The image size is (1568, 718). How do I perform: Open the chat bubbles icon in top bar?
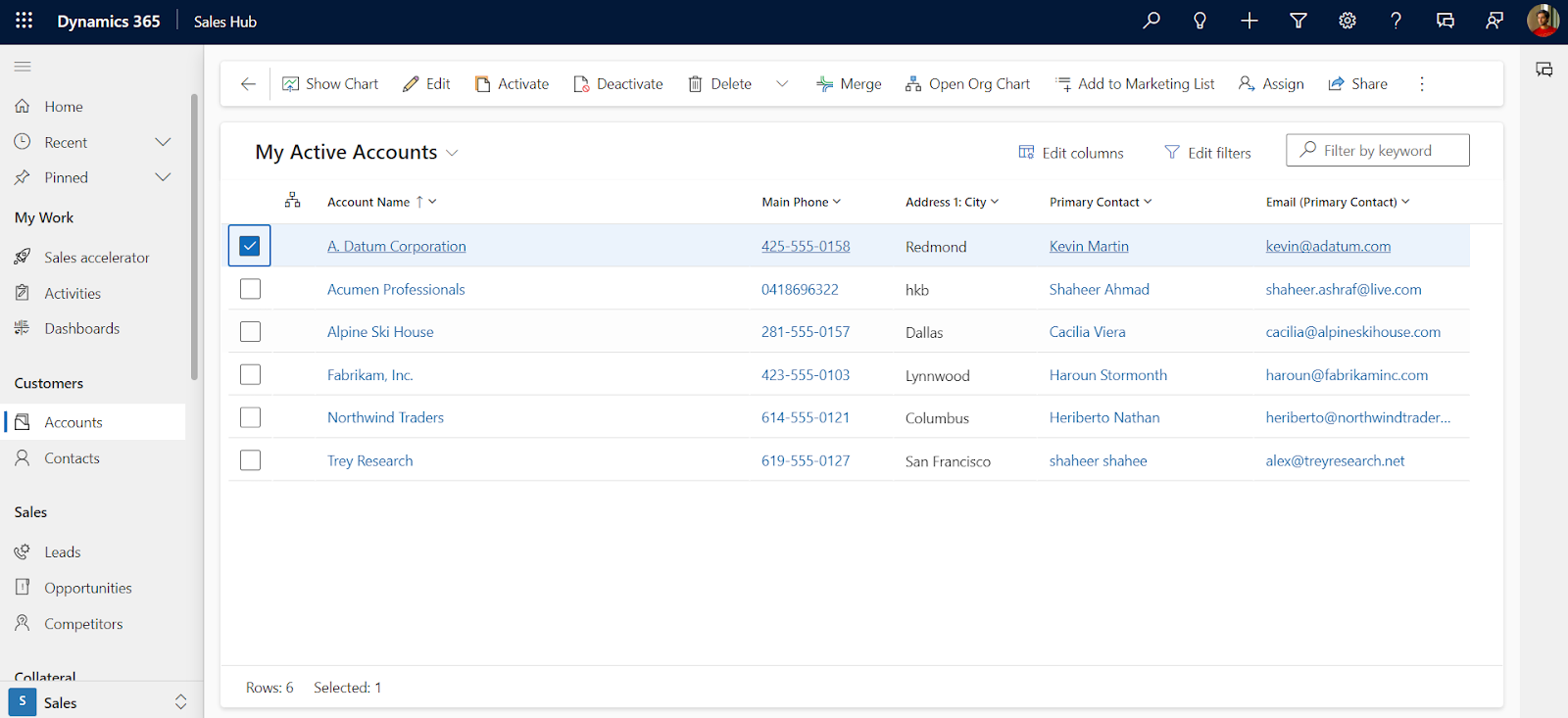click(1445, 21)
